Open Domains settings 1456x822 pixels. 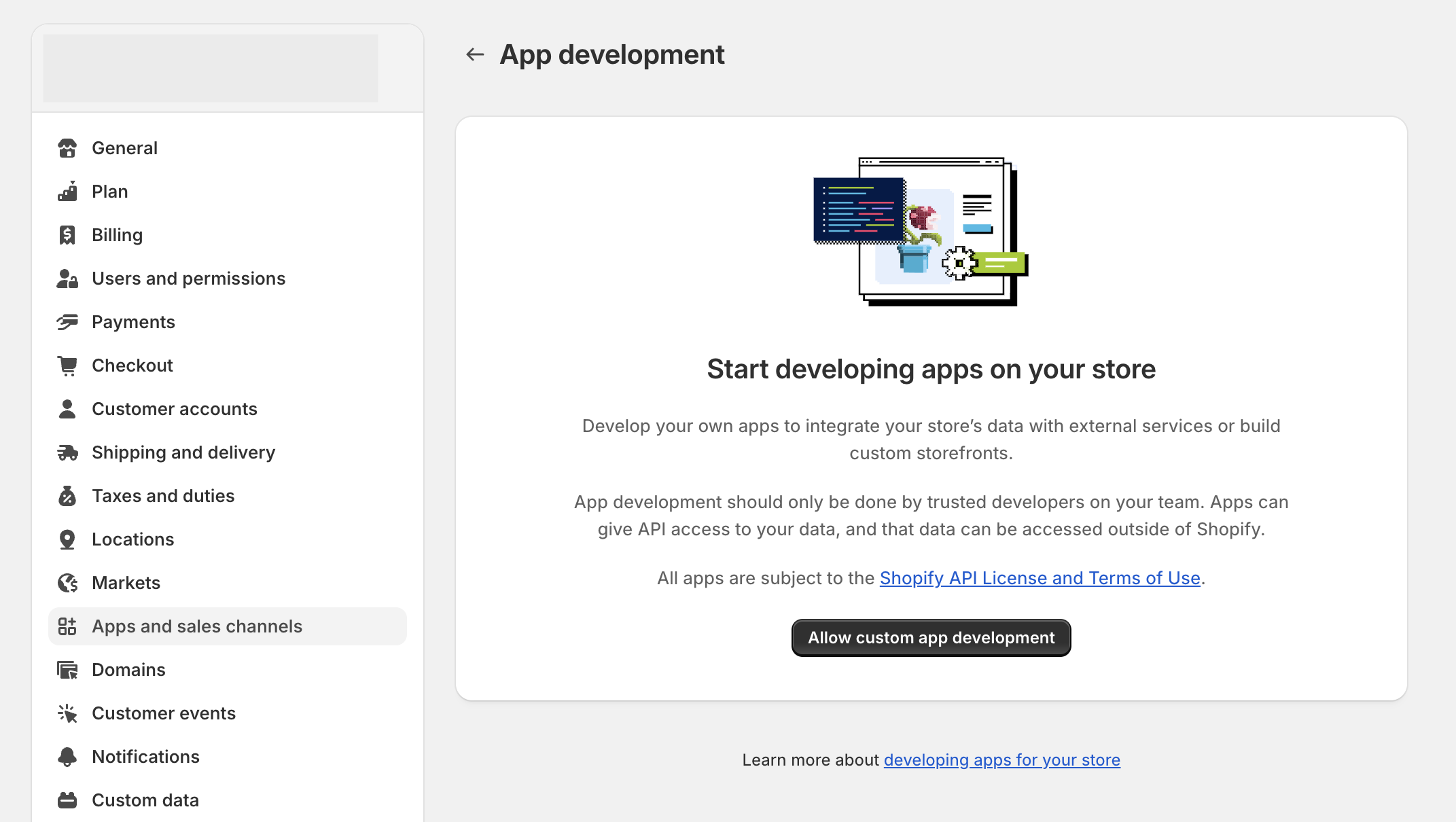pyautogui.click(x=228, y=670)
